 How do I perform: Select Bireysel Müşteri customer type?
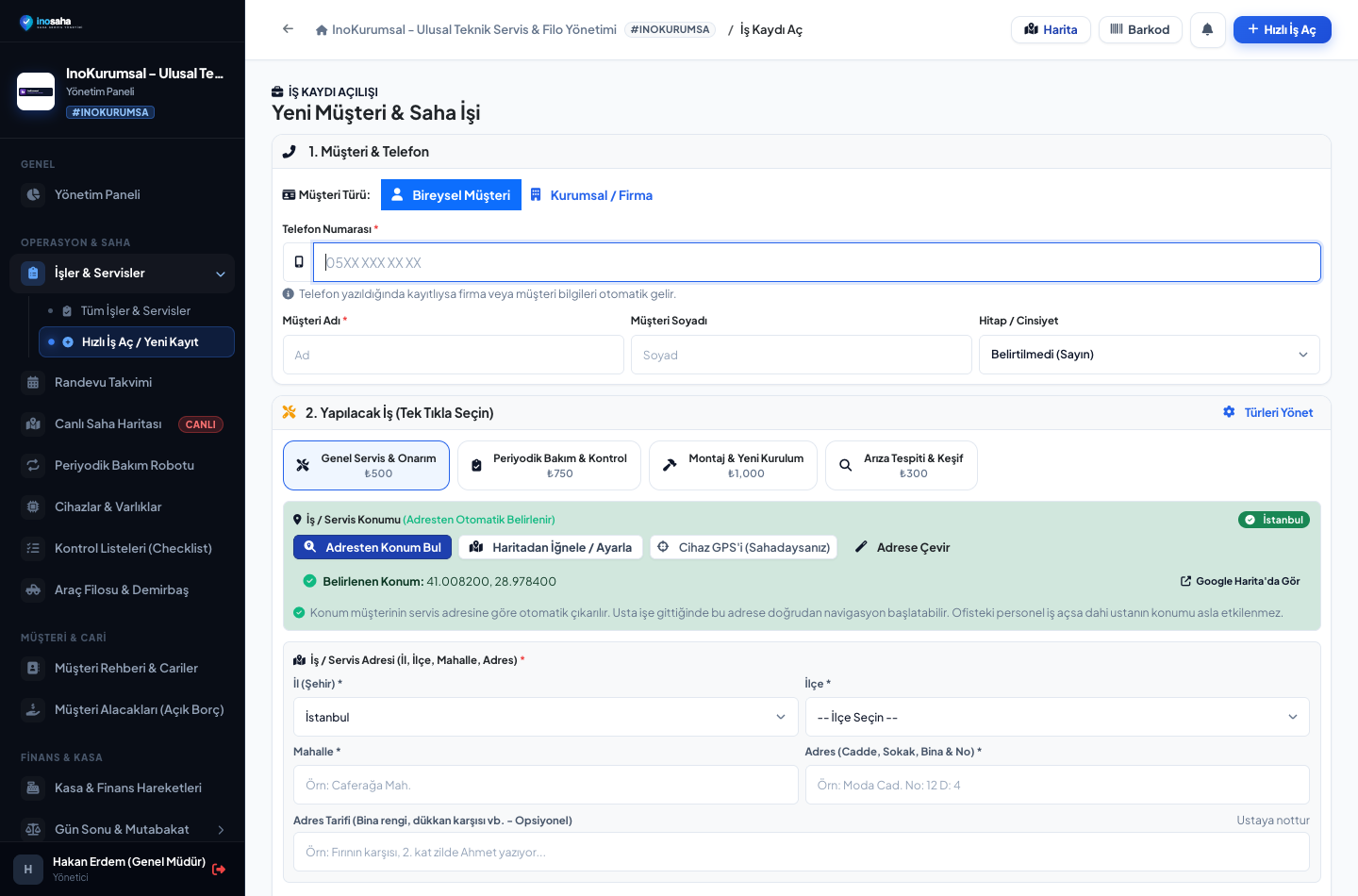pyautogui.click(x=451, y=195)
